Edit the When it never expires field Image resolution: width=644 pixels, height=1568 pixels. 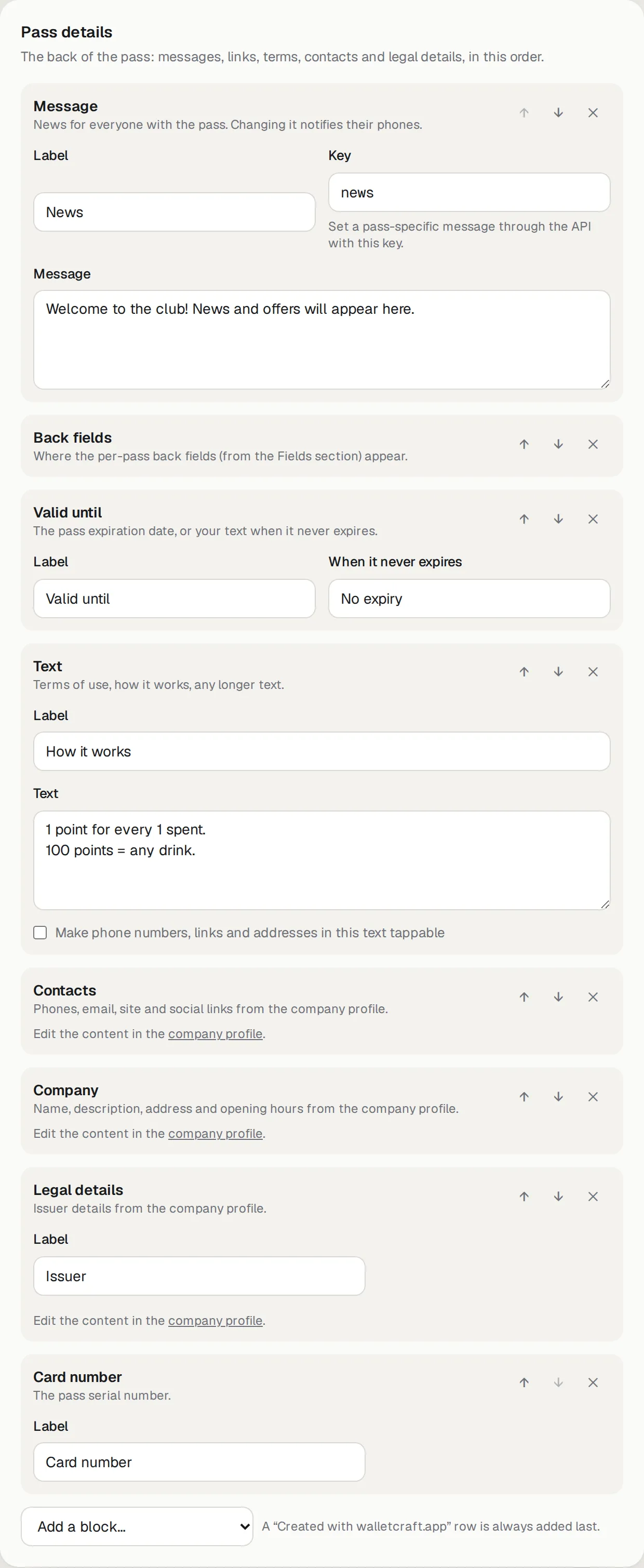[x=469, y=599]
